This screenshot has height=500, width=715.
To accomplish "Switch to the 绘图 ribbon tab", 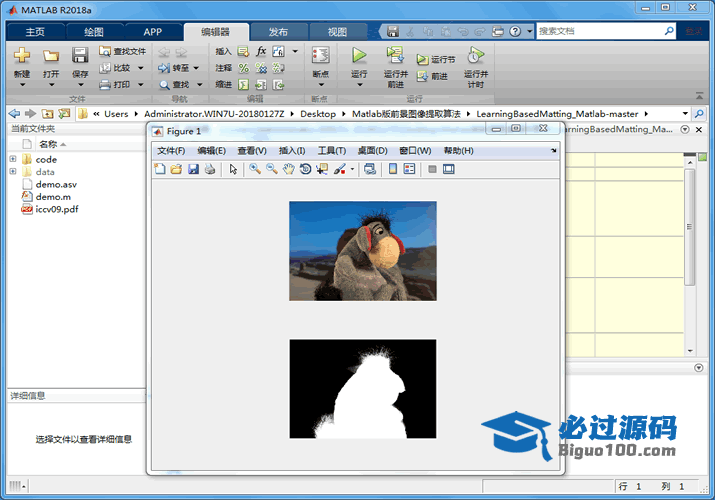I will 93,31.
